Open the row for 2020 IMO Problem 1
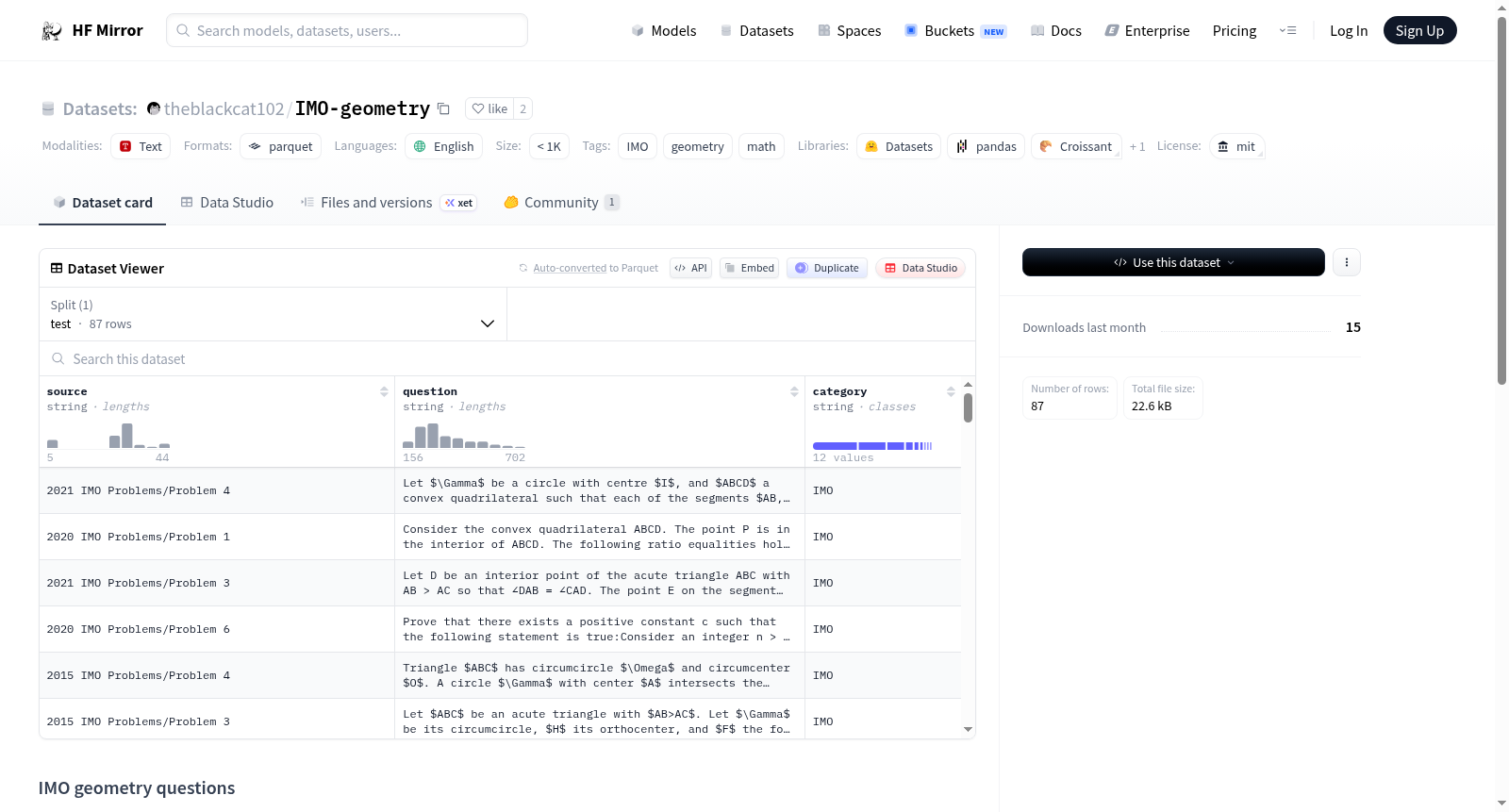 500,537
